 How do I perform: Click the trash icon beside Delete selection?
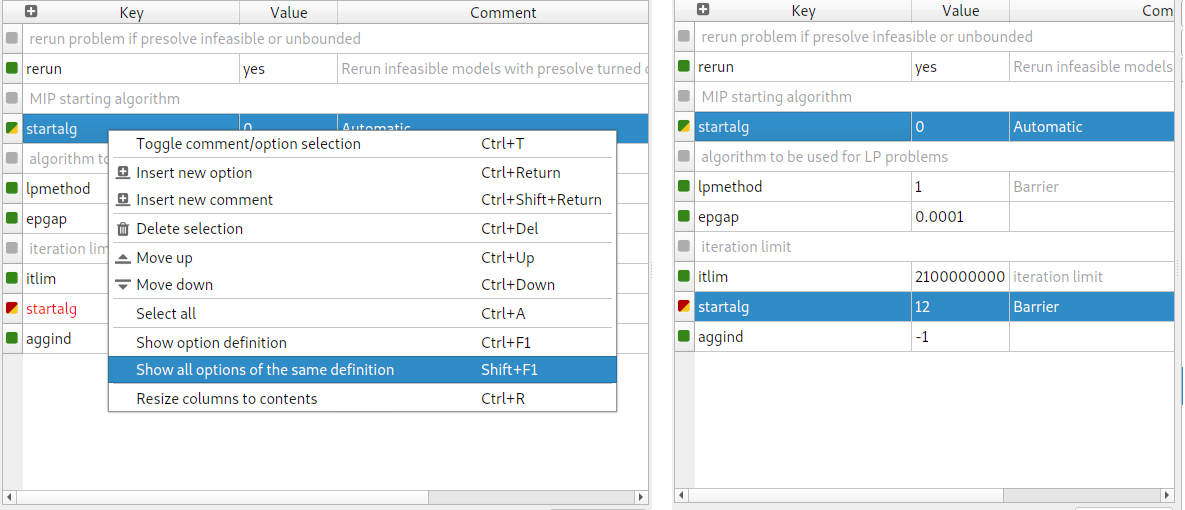click(x=124, y=229)
